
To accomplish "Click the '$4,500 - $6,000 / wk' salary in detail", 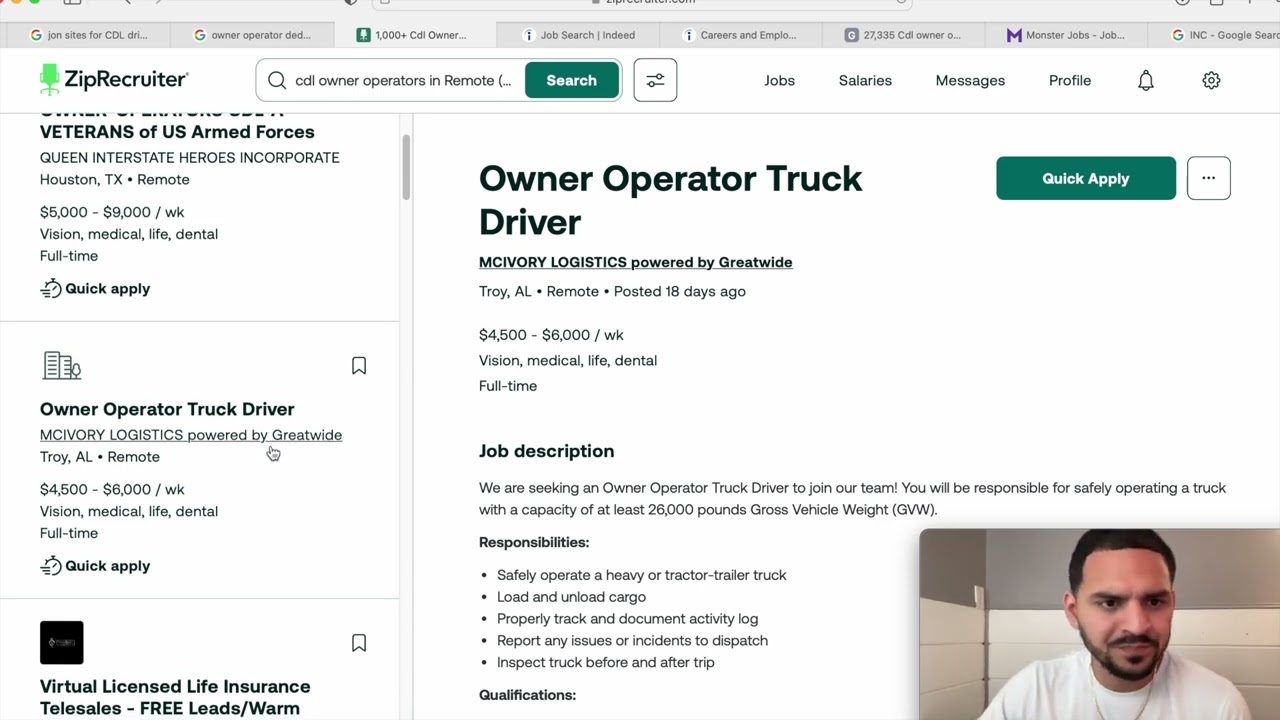I will pos(551,335).
